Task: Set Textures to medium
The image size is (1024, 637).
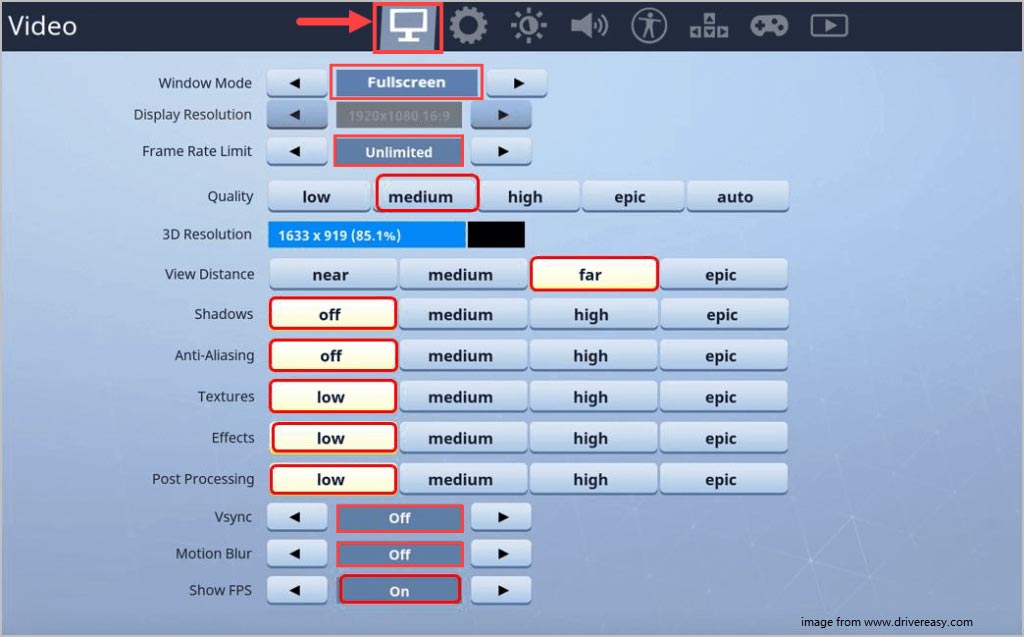Action: coord(463,397)
